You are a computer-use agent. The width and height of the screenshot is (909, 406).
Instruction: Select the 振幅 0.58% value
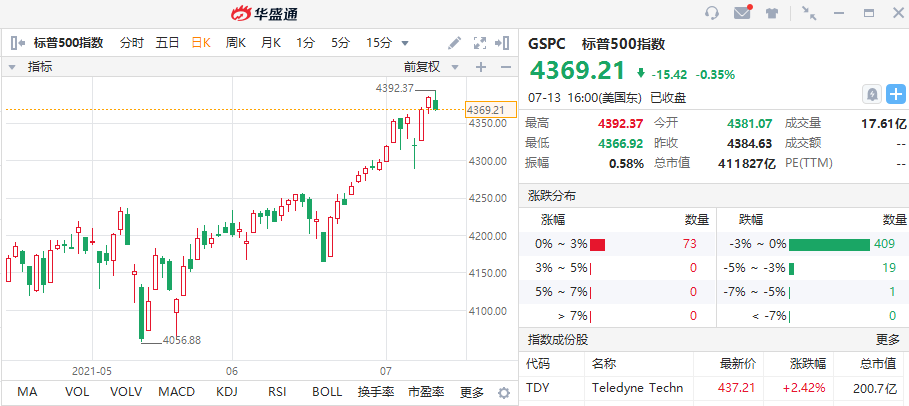click(x=626, y=164)
